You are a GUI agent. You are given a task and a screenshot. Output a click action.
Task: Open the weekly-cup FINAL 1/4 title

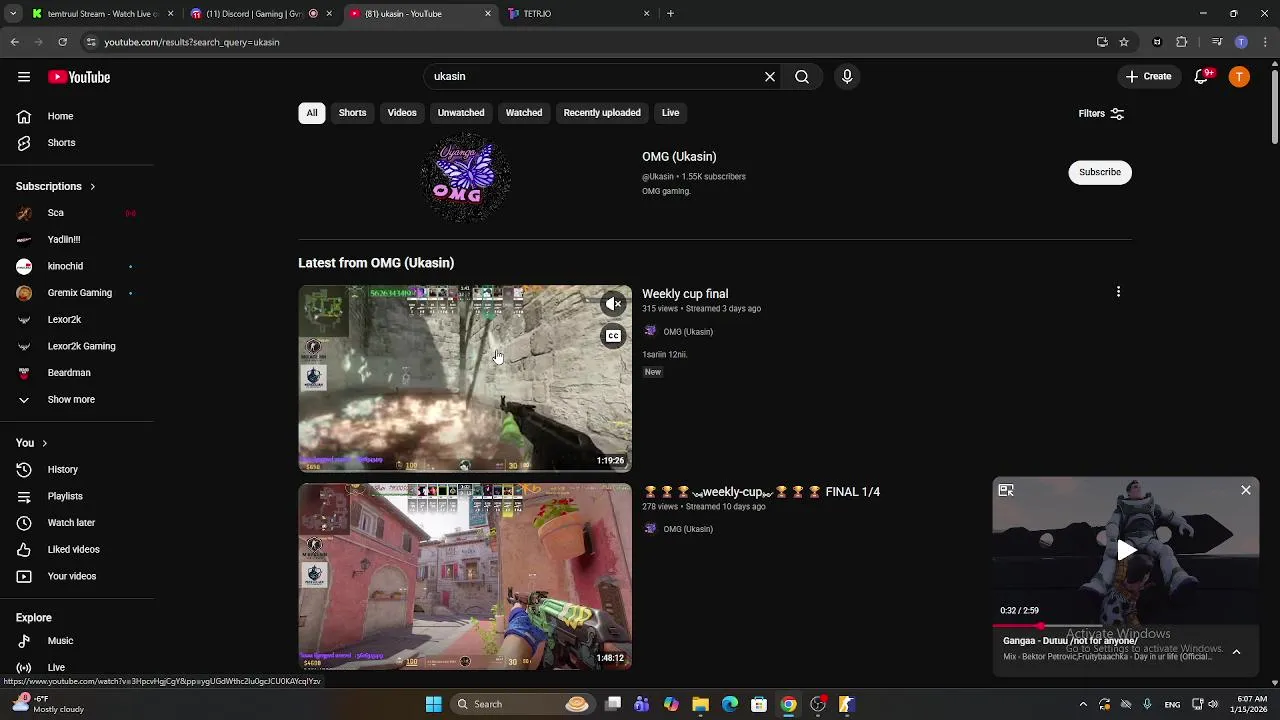pos(761,492)
